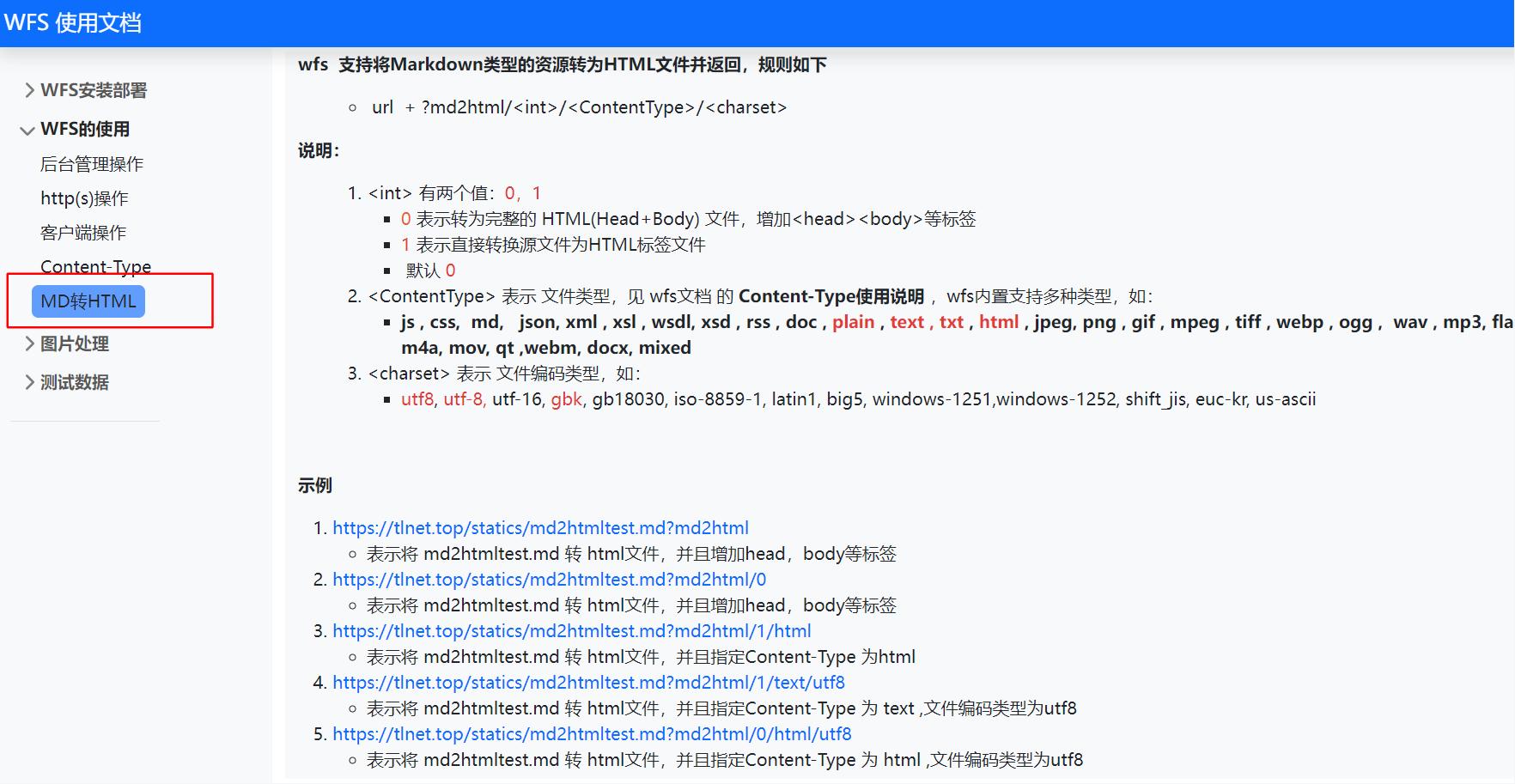Image resolution: width=1515 pixels, height=784 pixels.
Task: Click the m4a, mov, qt ,webm, docx, mixed line
Action: (x=546, y=348)
